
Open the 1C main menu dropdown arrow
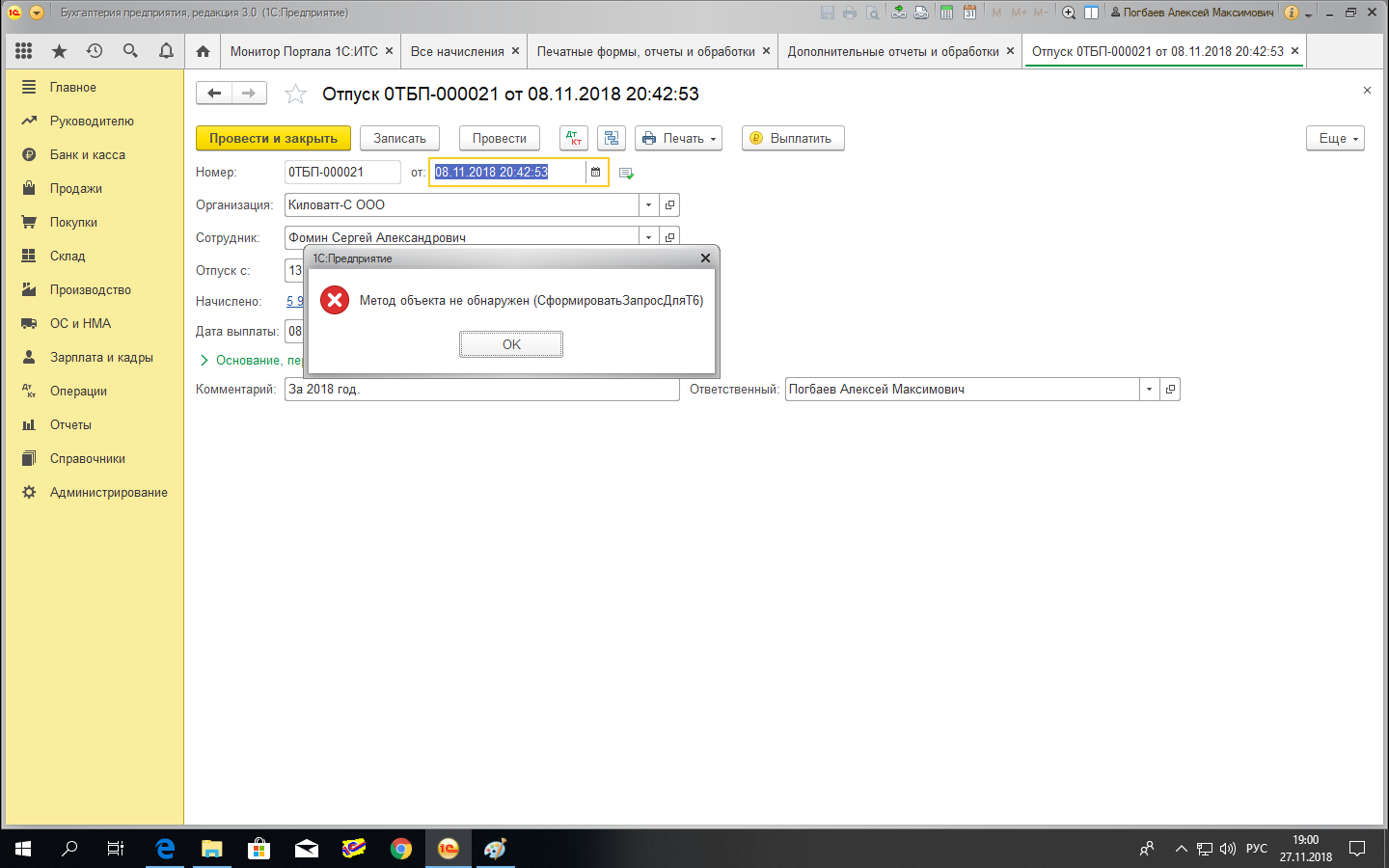coord(37,13)
